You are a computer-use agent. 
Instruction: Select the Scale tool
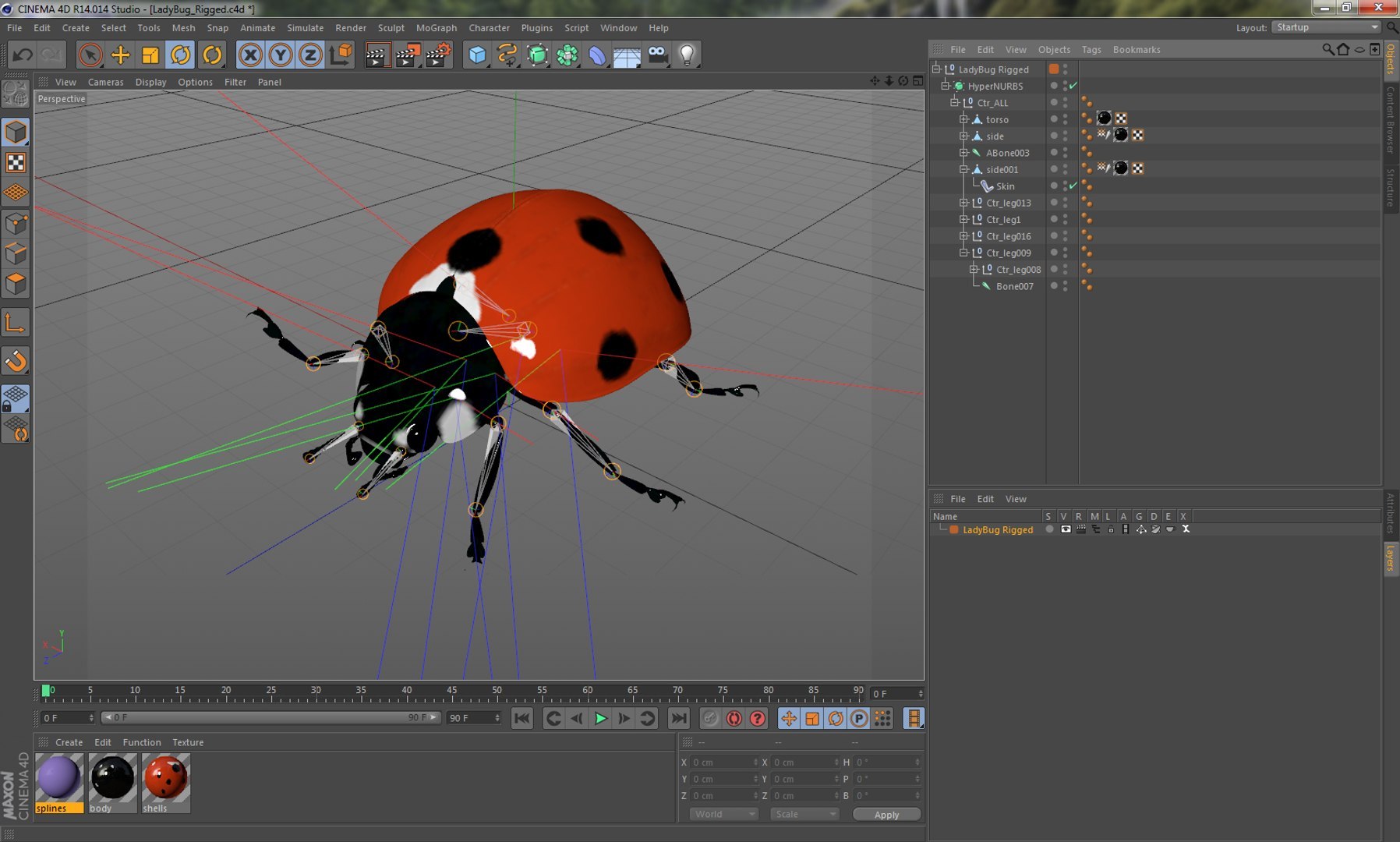point(150,55)
